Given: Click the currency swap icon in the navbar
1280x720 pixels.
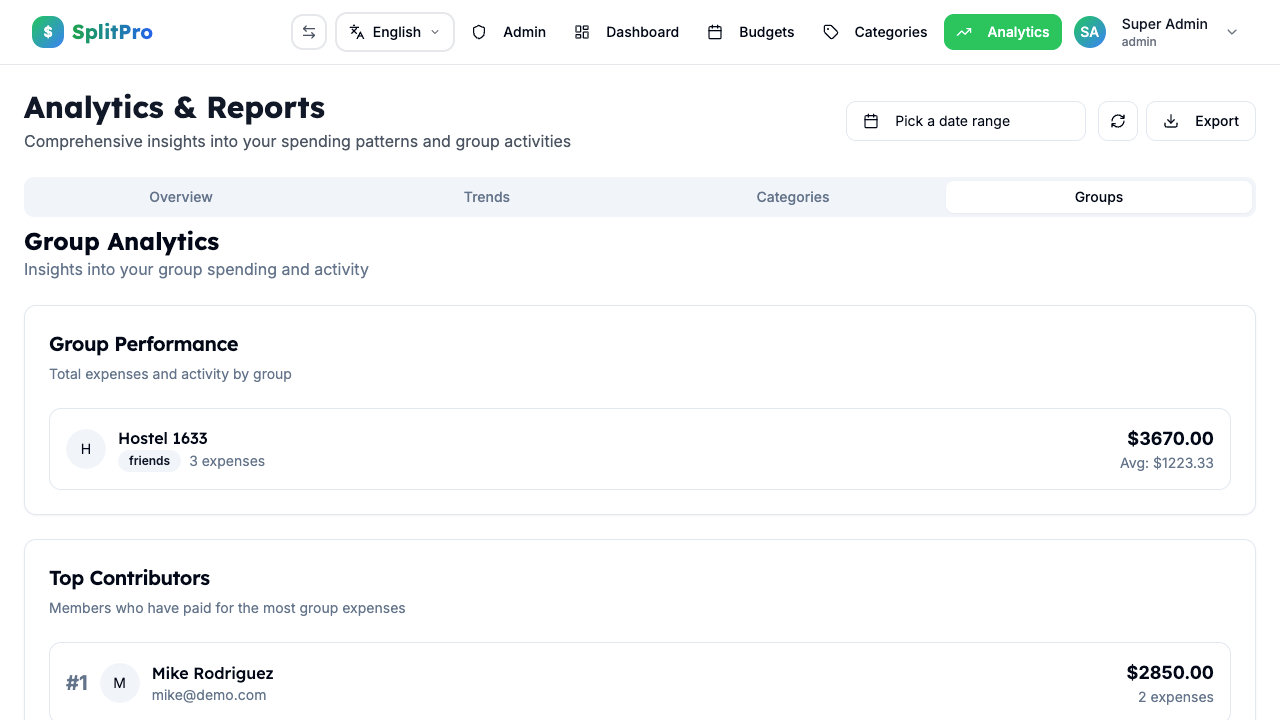Looking at the screenshot, I should [x=309, y=31].
